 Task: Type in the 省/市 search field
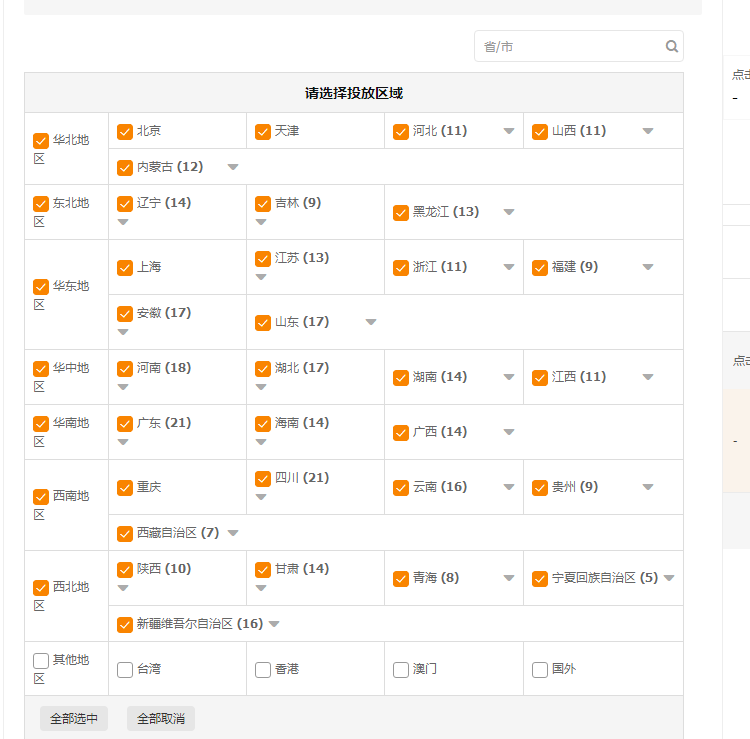(570, 46)
